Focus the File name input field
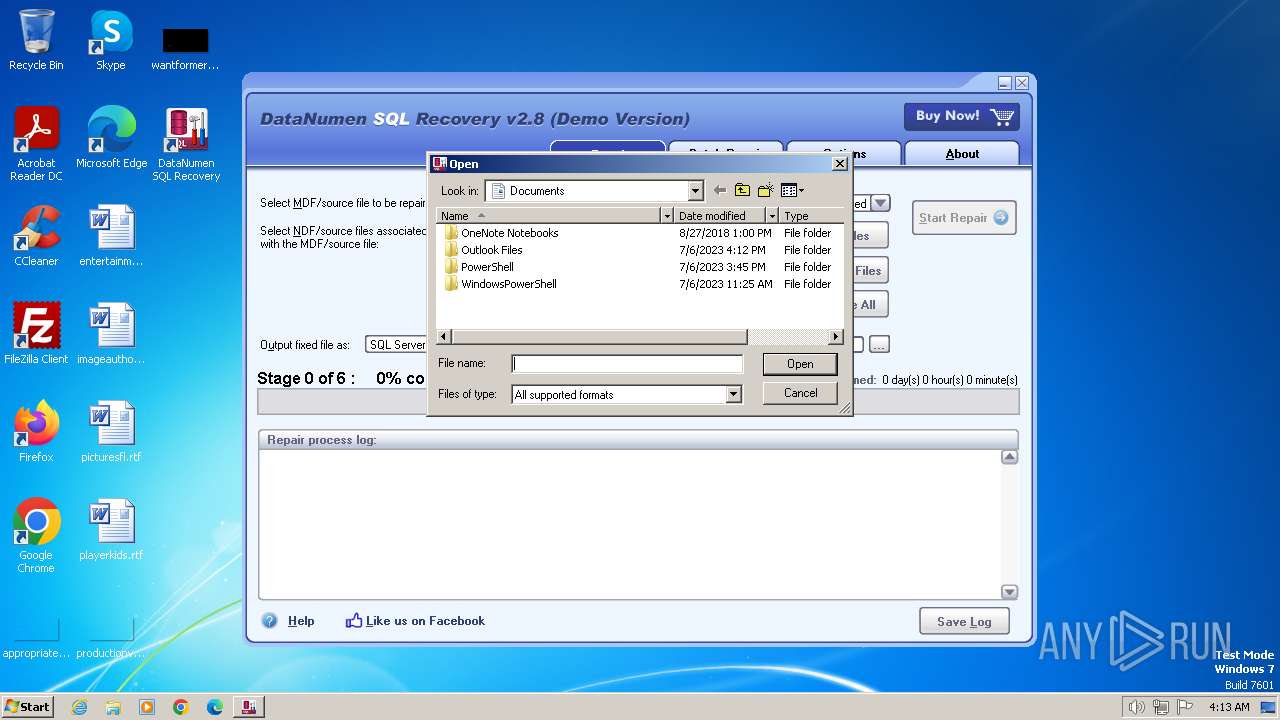The image size is (1280, 720). pos(627,365)
